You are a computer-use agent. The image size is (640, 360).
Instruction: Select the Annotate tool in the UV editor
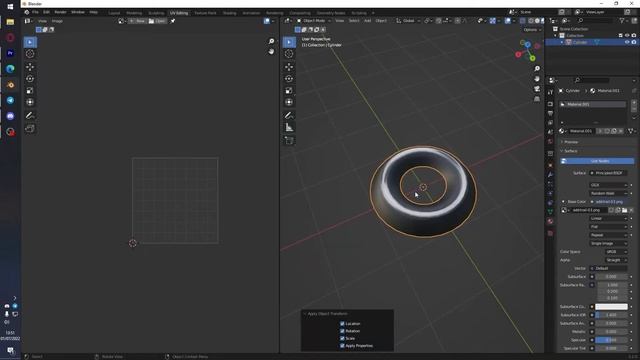click(30, 116)
